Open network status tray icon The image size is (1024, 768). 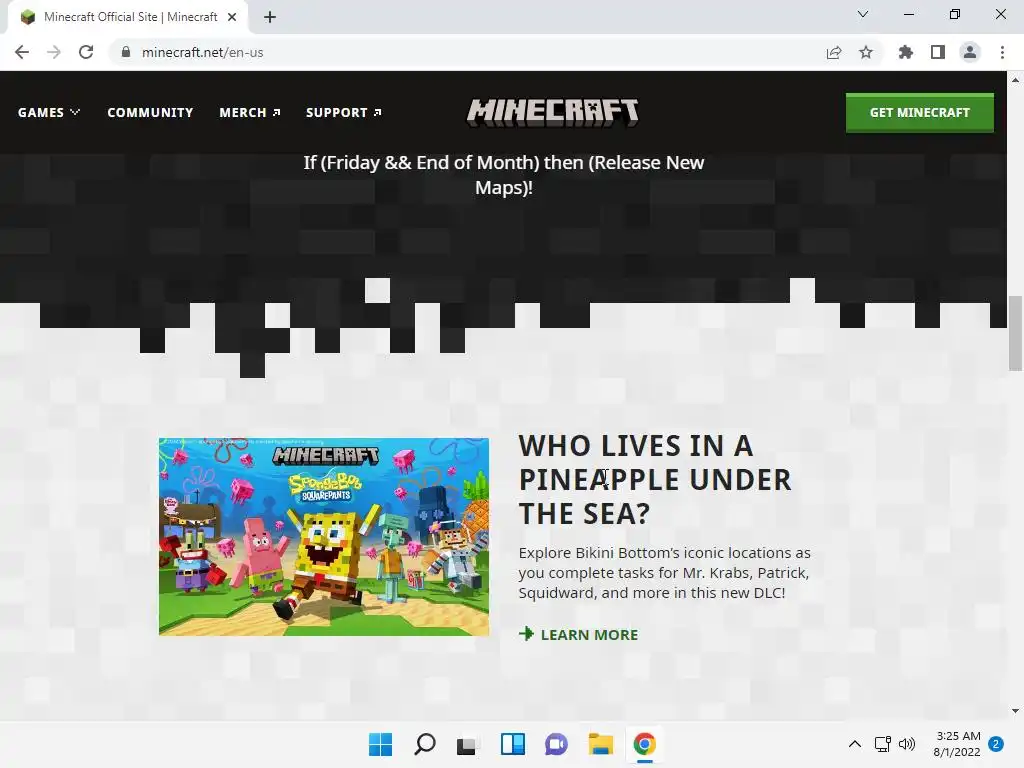882,744
